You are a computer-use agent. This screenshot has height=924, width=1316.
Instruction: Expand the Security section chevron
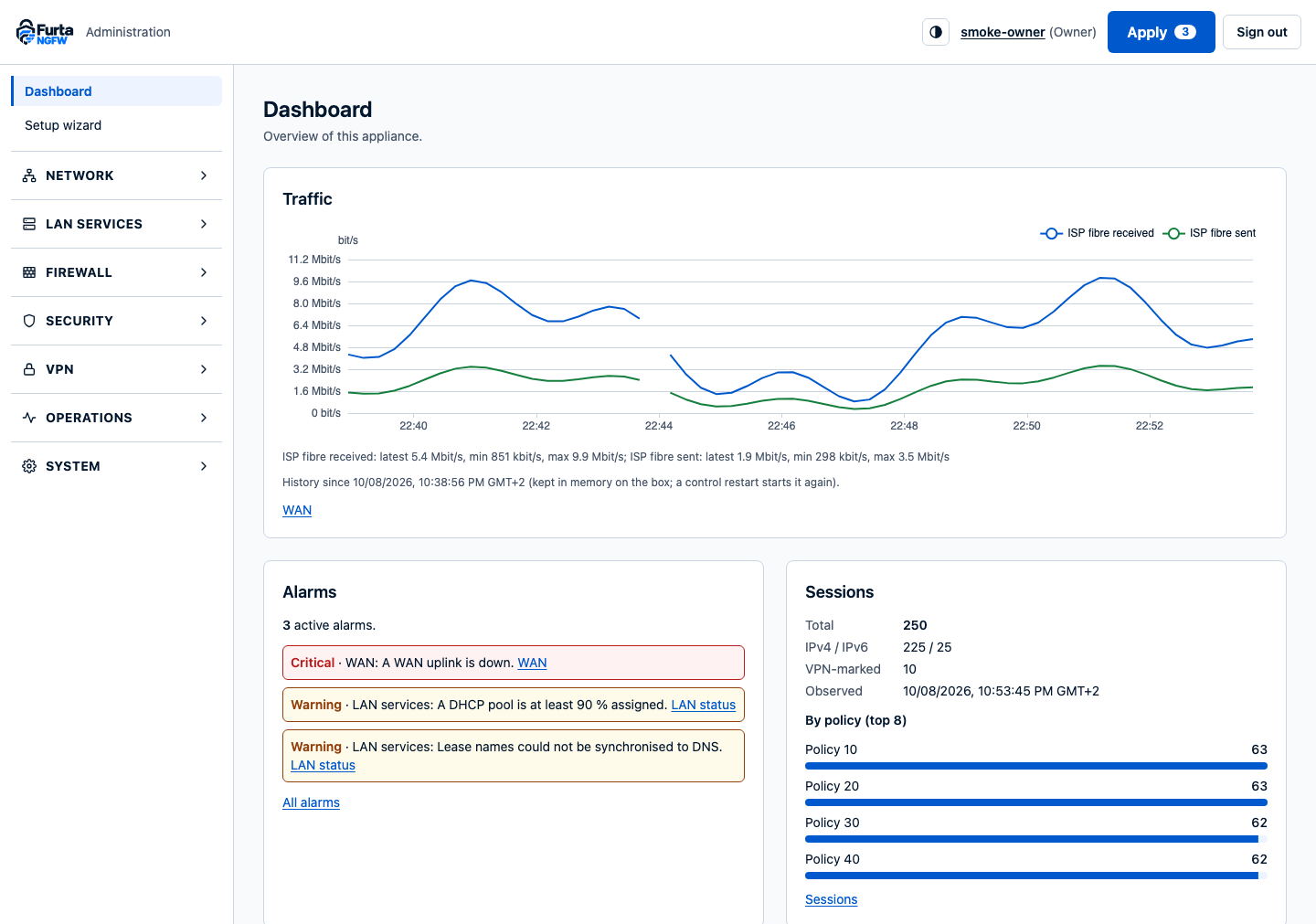coord(204,321)
